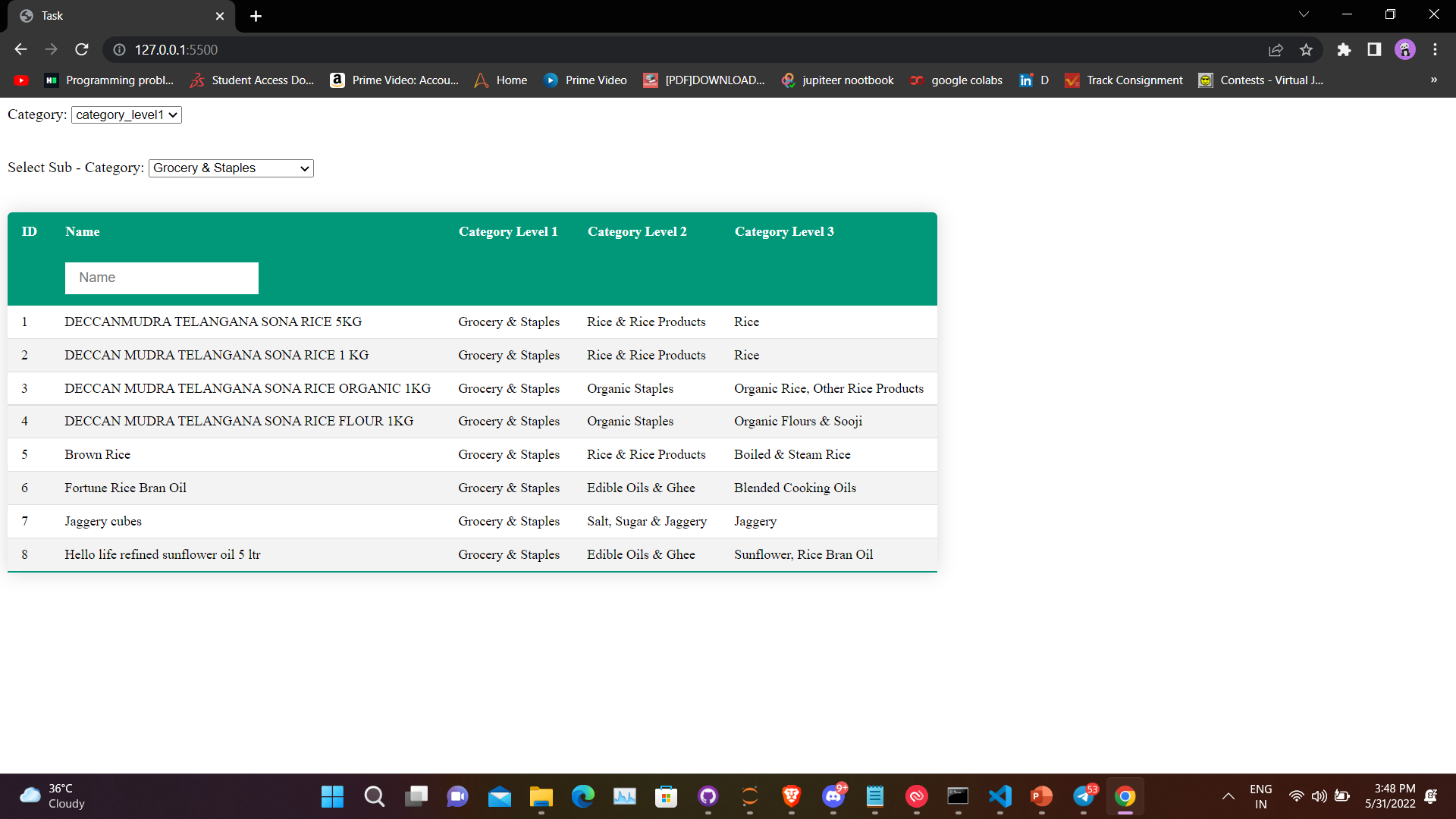The image size is (1456, 819).
Task: Open the Chrome three-dot menu
Action: coord(1435,49)
